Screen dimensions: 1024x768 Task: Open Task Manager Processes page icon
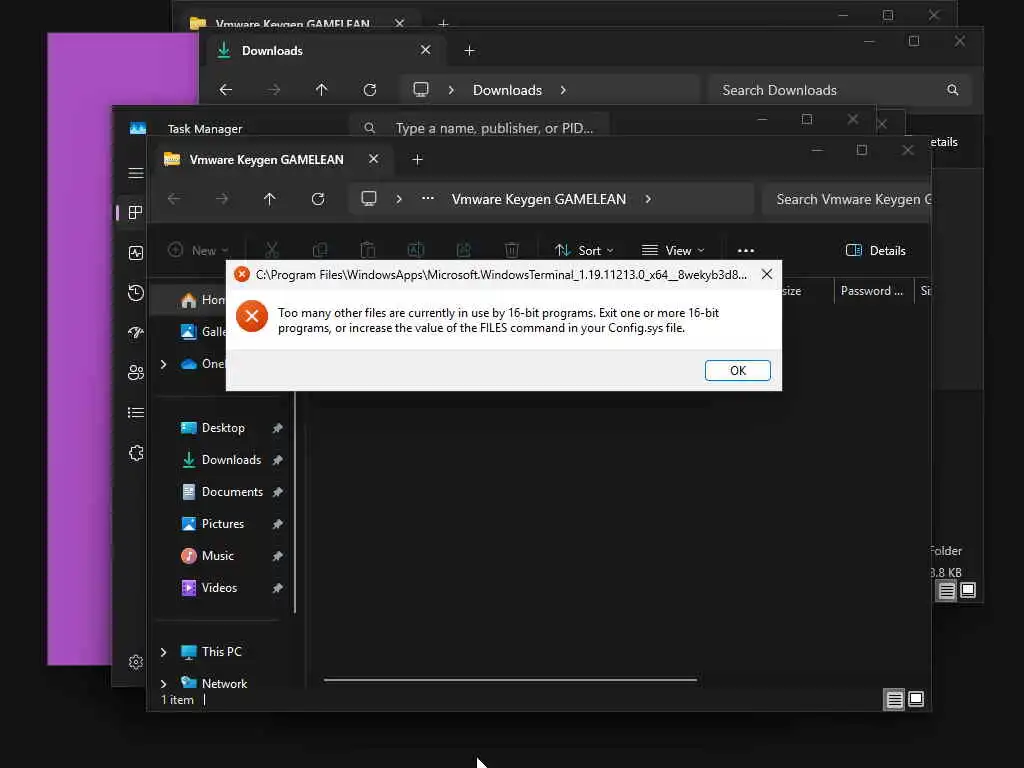point(136,212)
